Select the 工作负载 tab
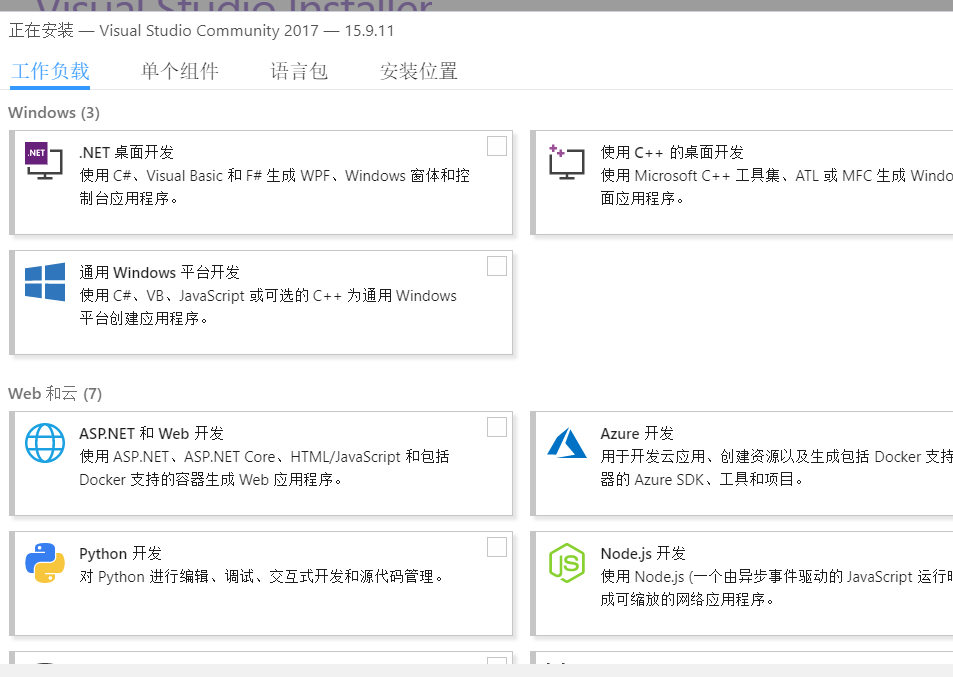This screenshot has width=953, height=677. pos(50,71)
